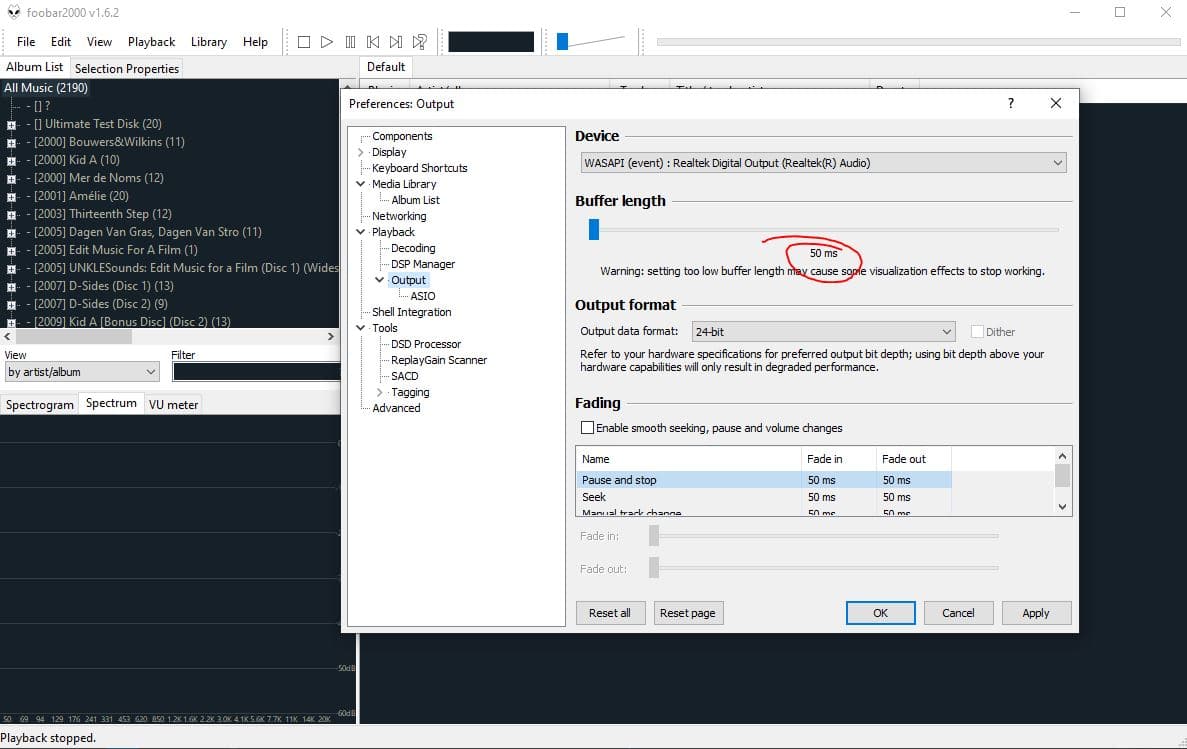Click the album list right scroll arrow
The image size is (1187, 749).
click(x=331, y=336)
